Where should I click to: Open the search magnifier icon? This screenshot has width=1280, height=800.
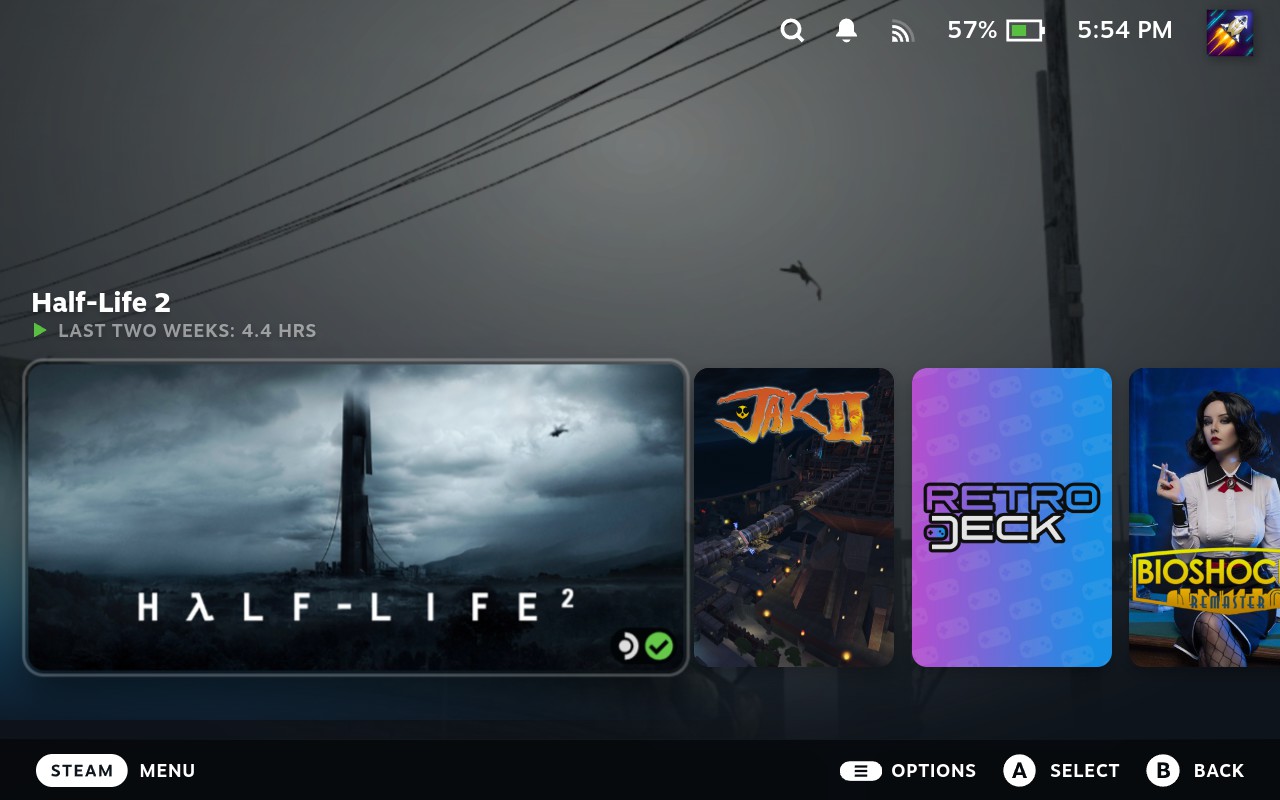(792, 31)
